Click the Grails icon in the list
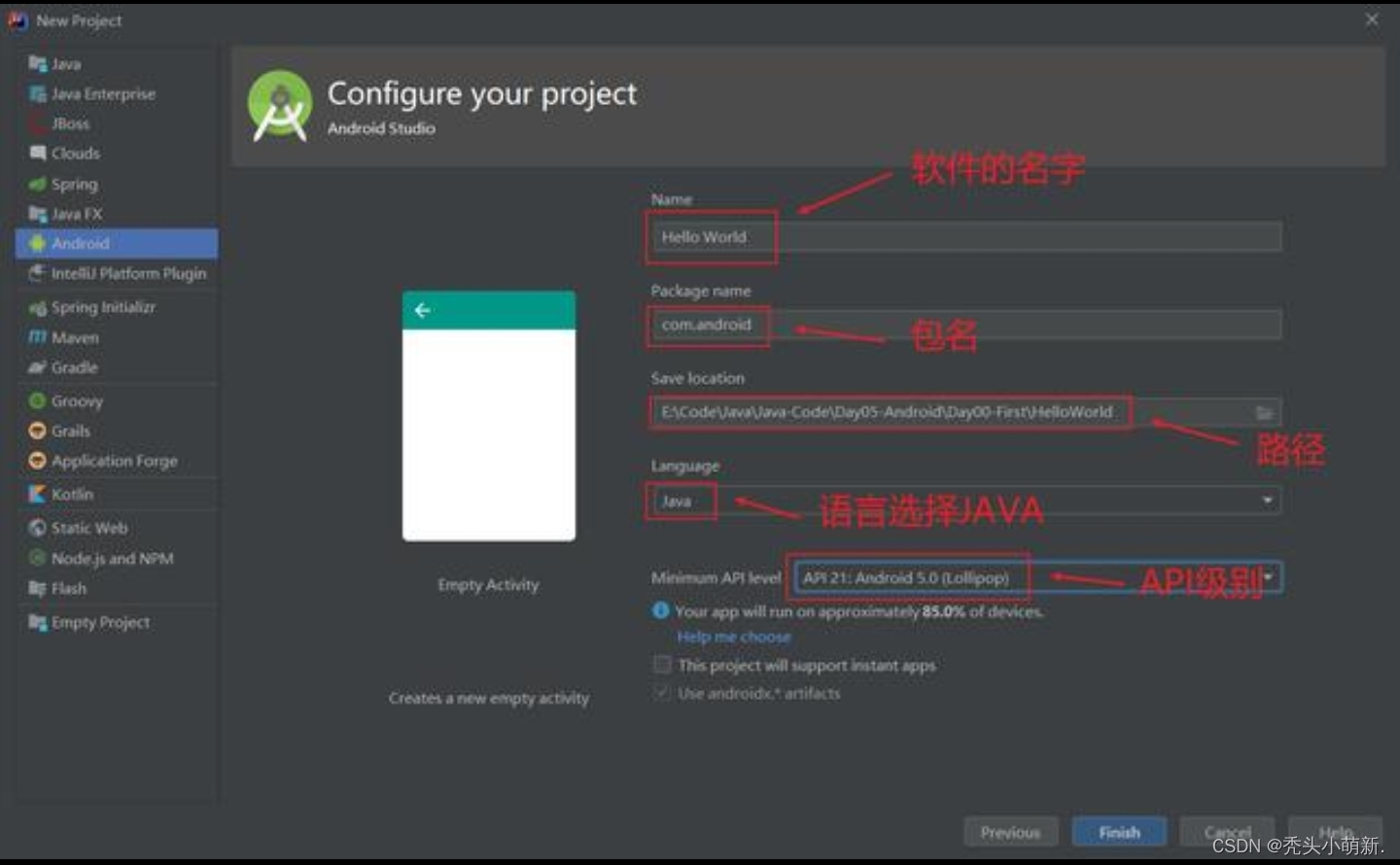The width and height of the screenshot is (1400, 865). 38,431
